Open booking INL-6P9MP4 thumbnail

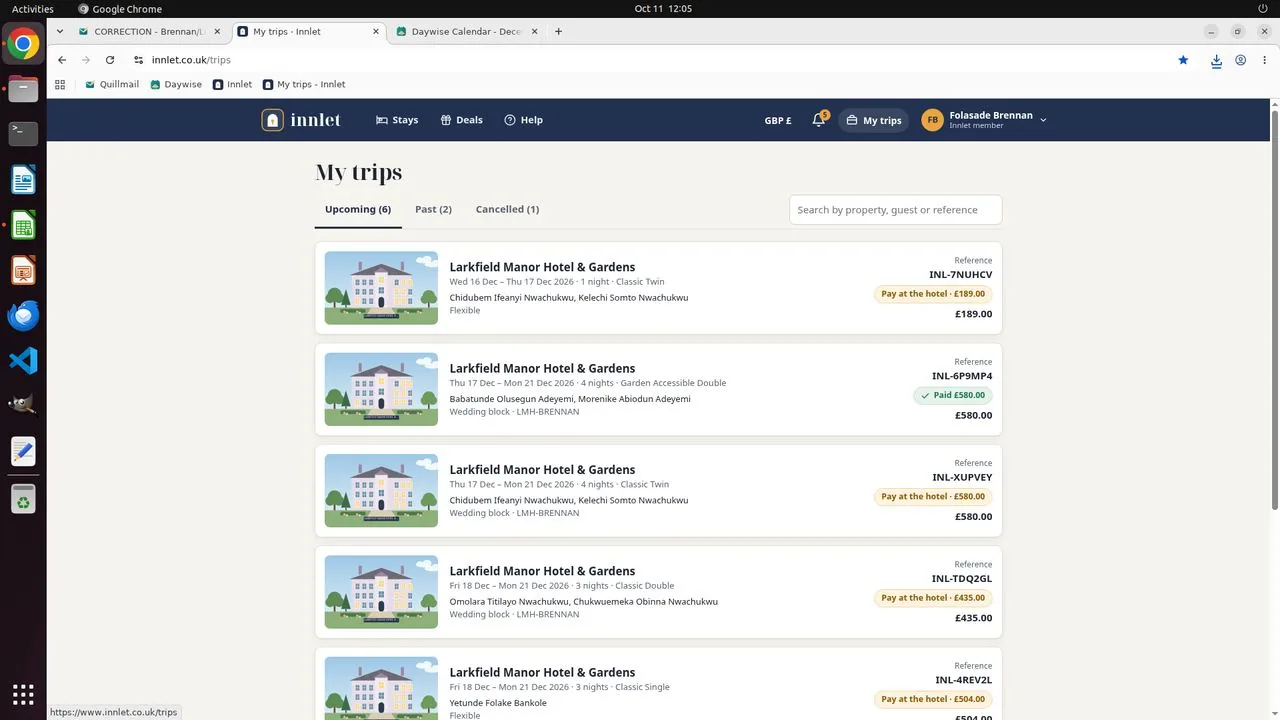tap(381, 389)
